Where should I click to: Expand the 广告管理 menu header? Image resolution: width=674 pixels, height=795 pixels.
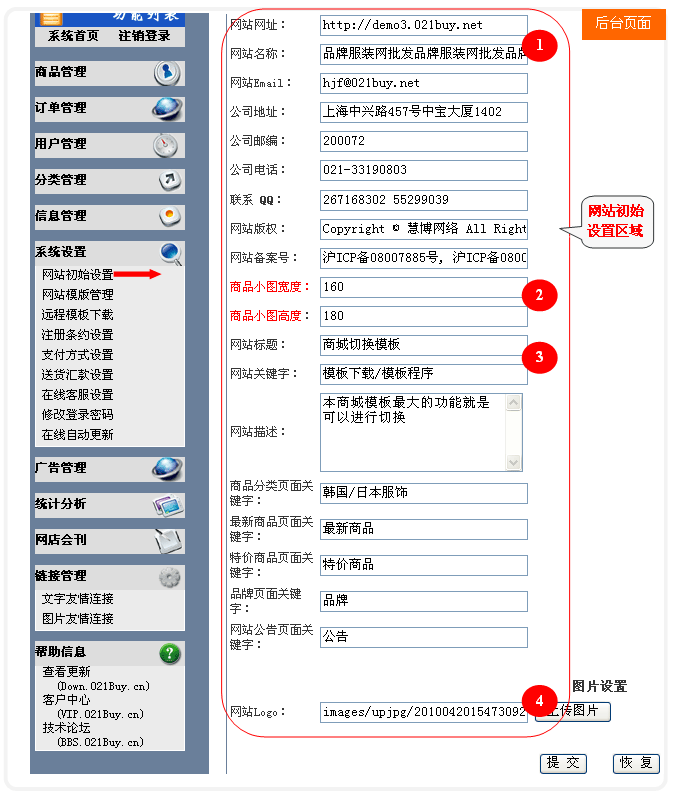tap(110, 469)
